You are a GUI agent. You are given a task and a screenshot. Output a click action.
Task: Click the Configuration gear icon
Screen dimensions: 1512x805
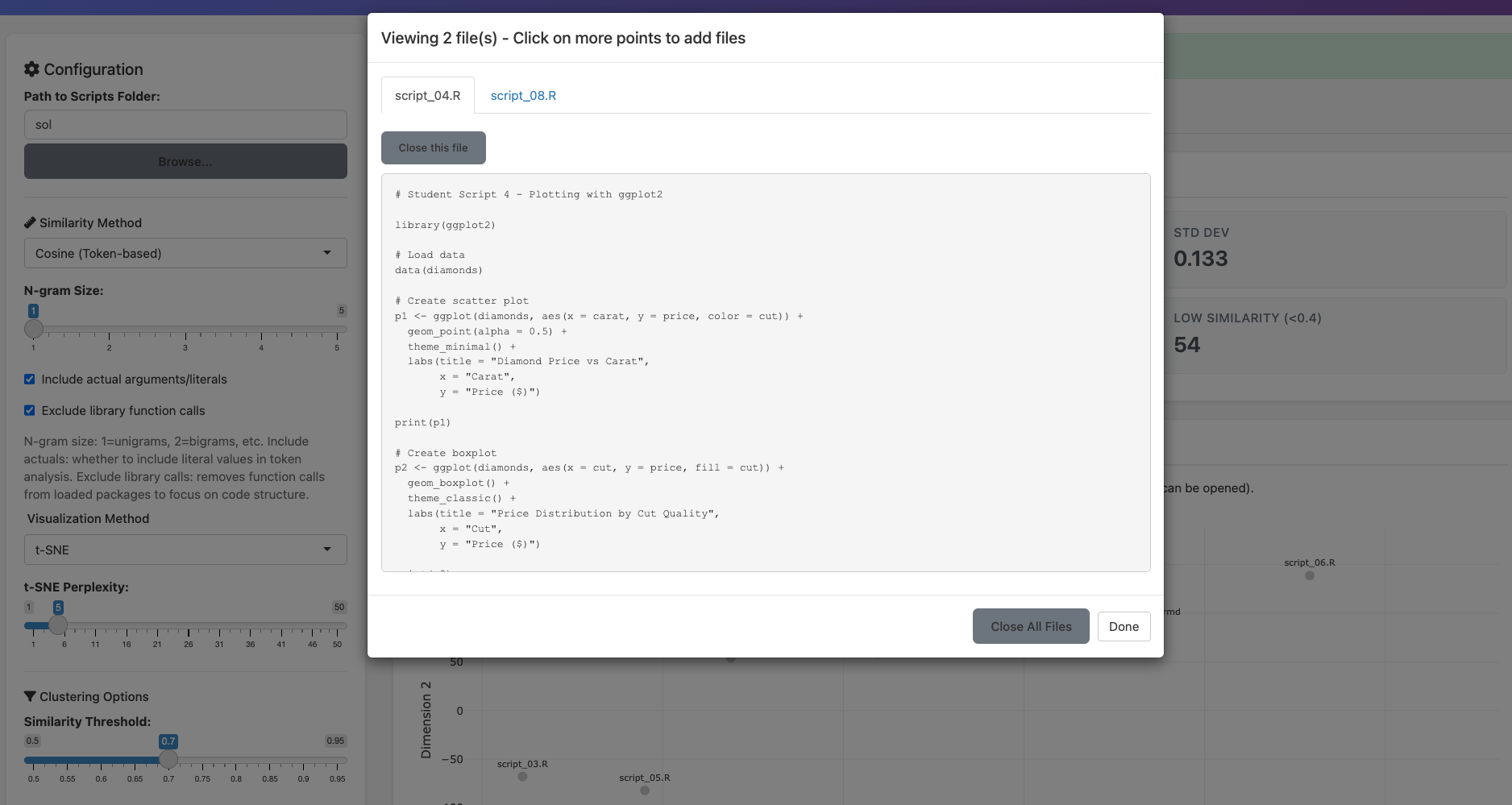[31, 69]
